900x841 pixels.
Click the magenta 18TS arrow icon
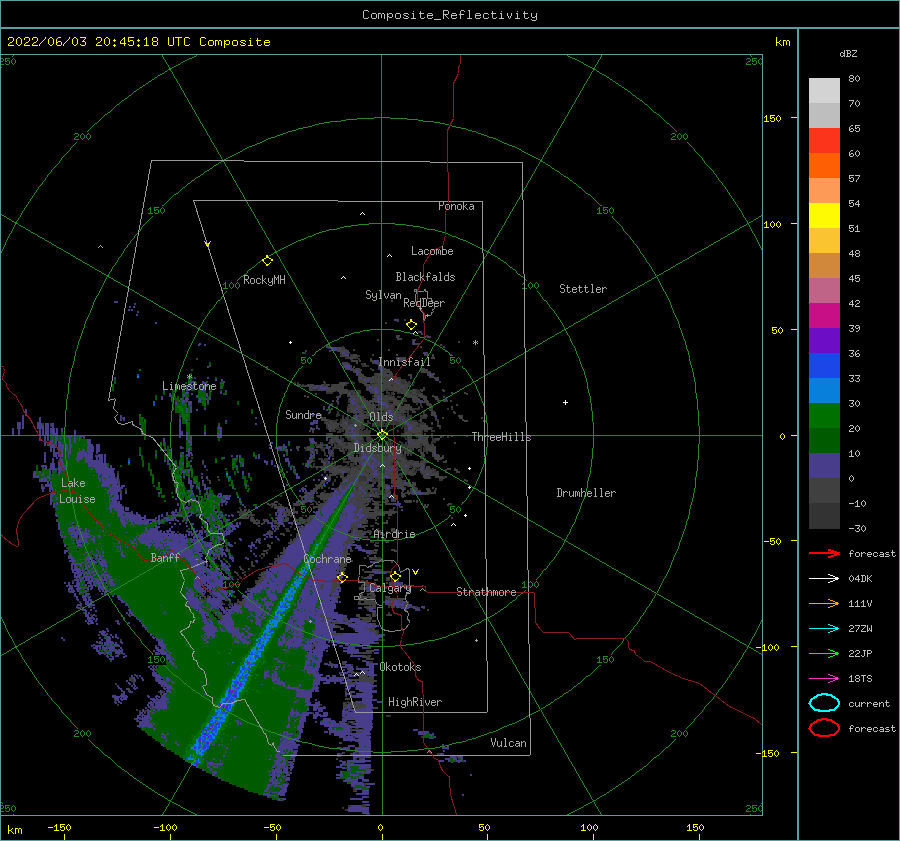click(x=824, y=679)
